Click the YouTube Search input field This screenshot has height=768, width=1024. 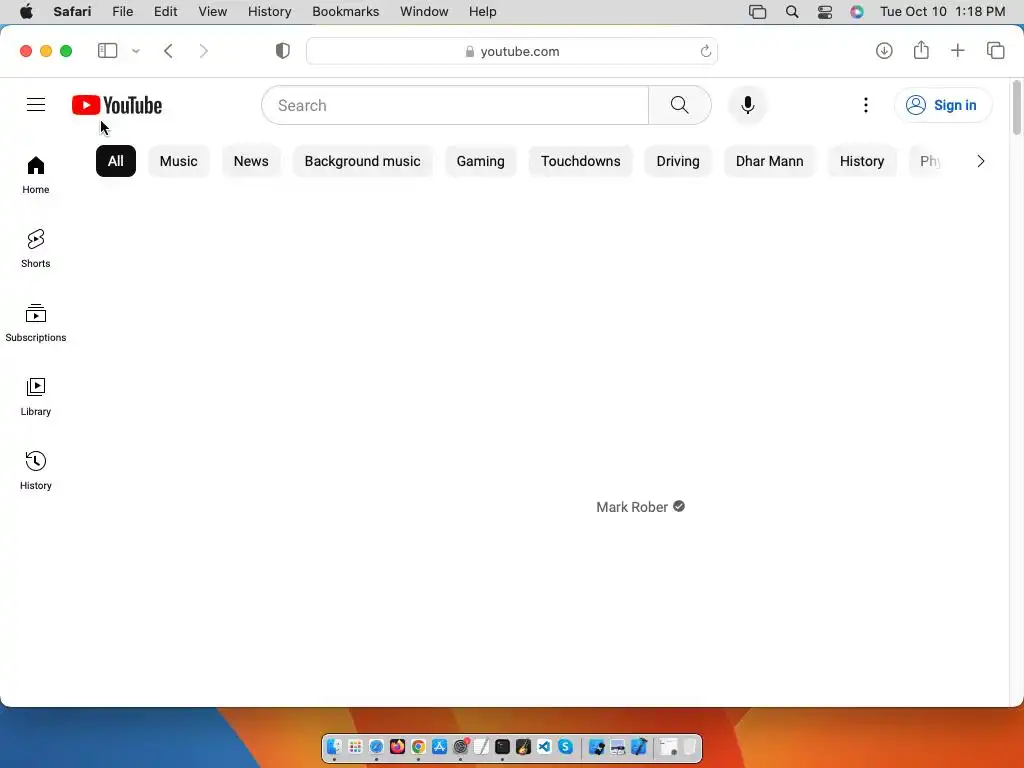tap(455, 105)
